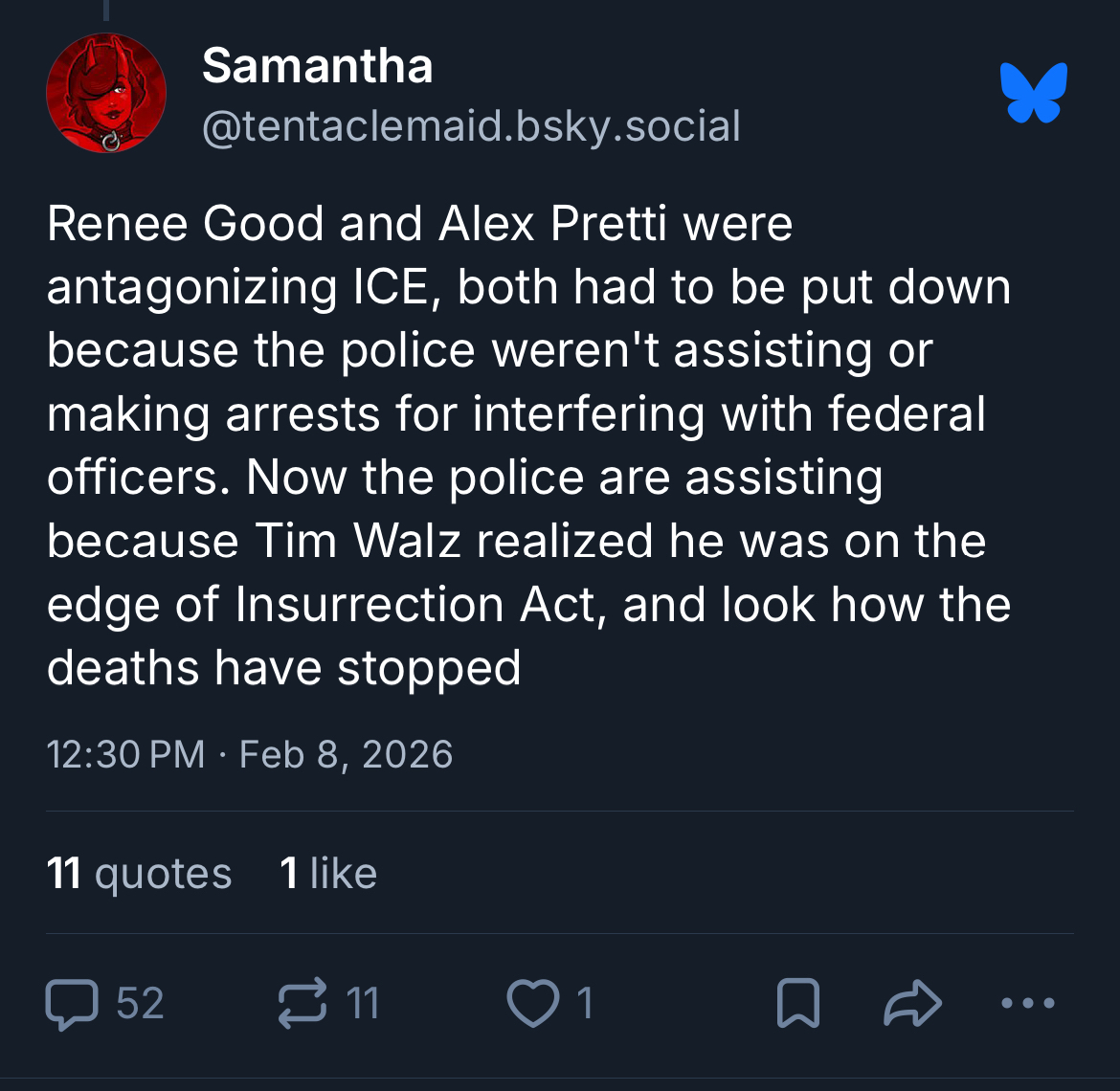Click the 12:30 PM timestamp

click(x=125, y=754)
